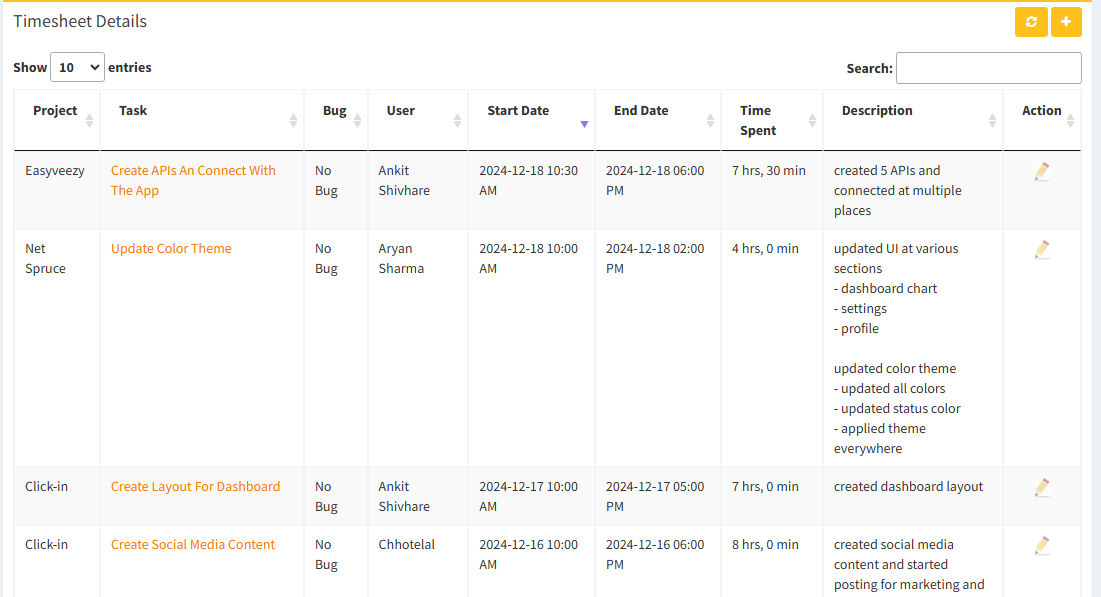Screen dimensions: 1101x597
Task: Edit the Create Layout For Dashboard entry
Action: [x=1042, y=488]
